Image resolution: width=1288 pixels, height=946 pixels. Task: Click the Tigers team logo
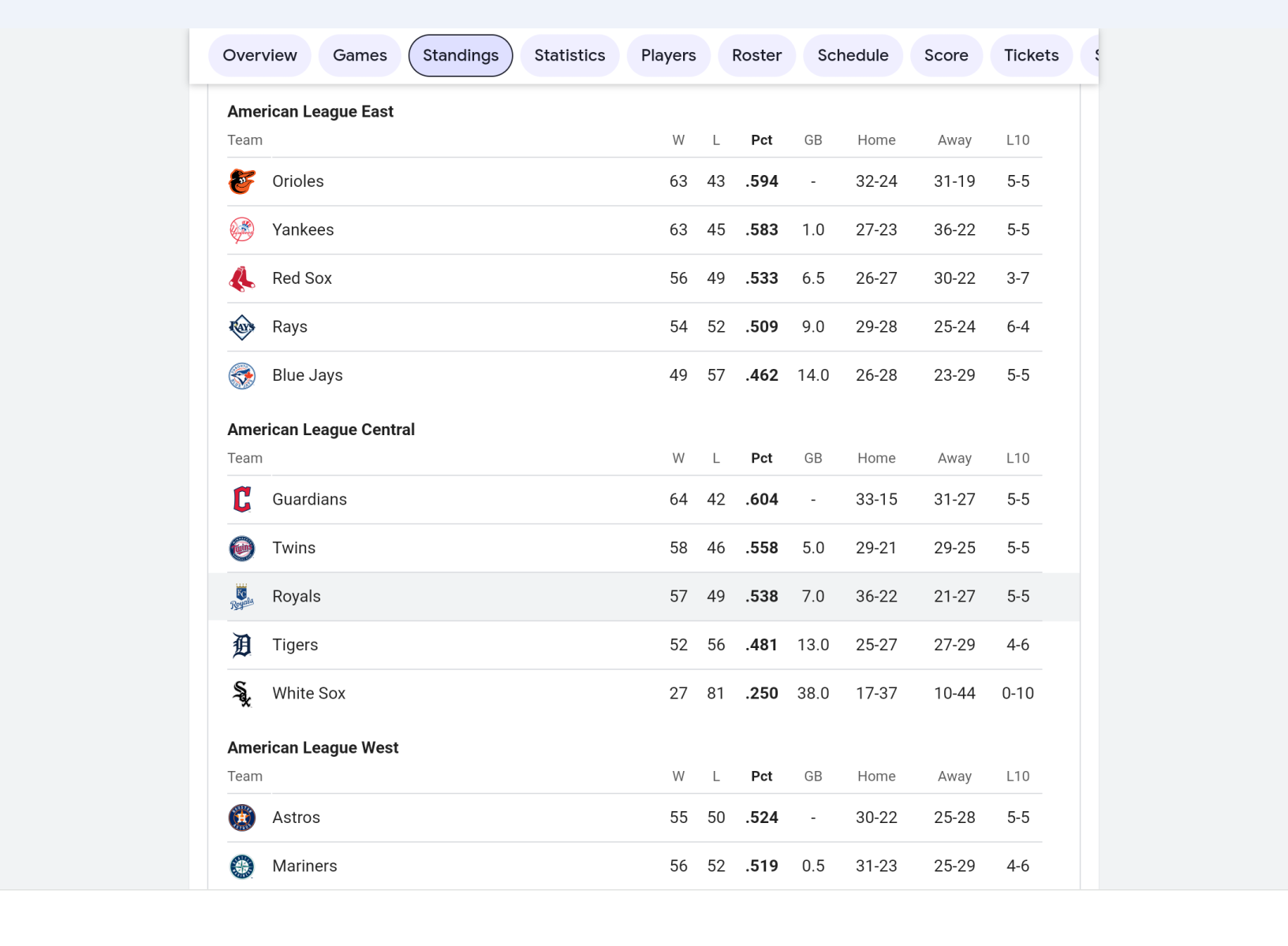point(242,646)
